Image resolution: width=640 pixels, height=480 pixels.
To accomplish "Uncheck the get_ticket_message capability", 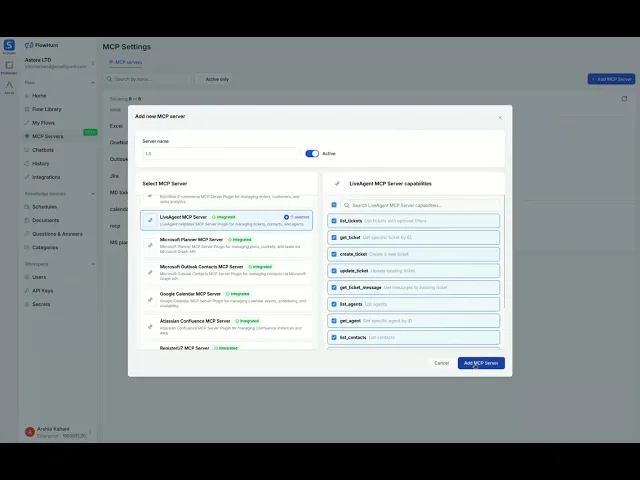I will point(334,288).
